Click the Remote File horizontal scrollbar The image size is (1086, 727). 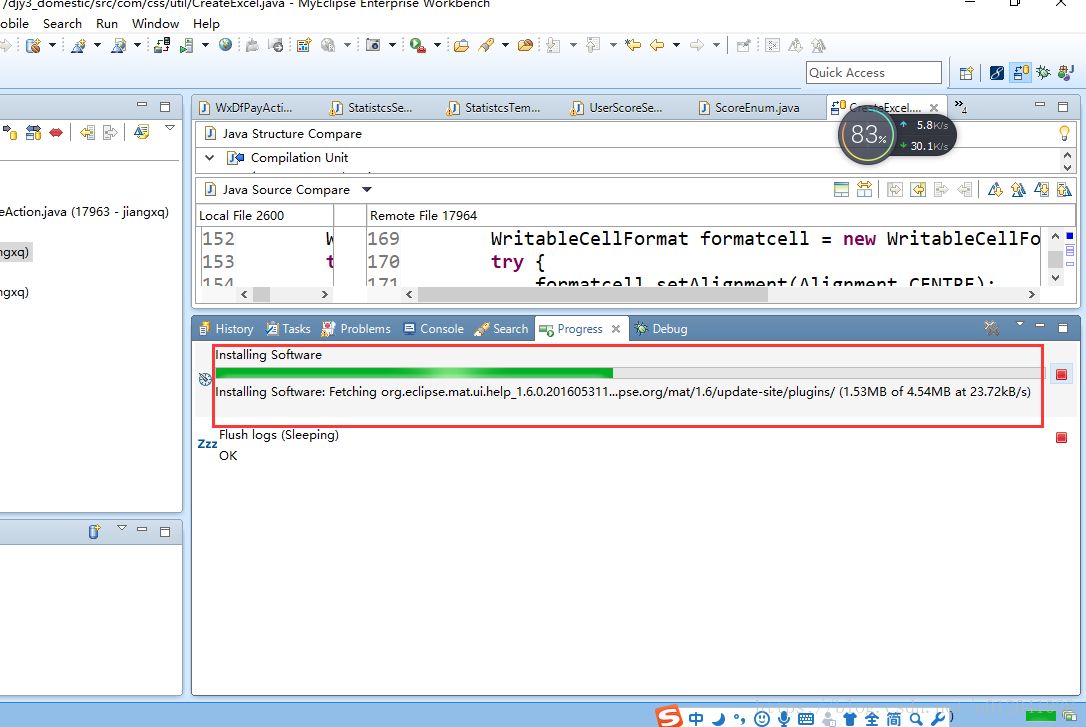(x=720, y=294)
